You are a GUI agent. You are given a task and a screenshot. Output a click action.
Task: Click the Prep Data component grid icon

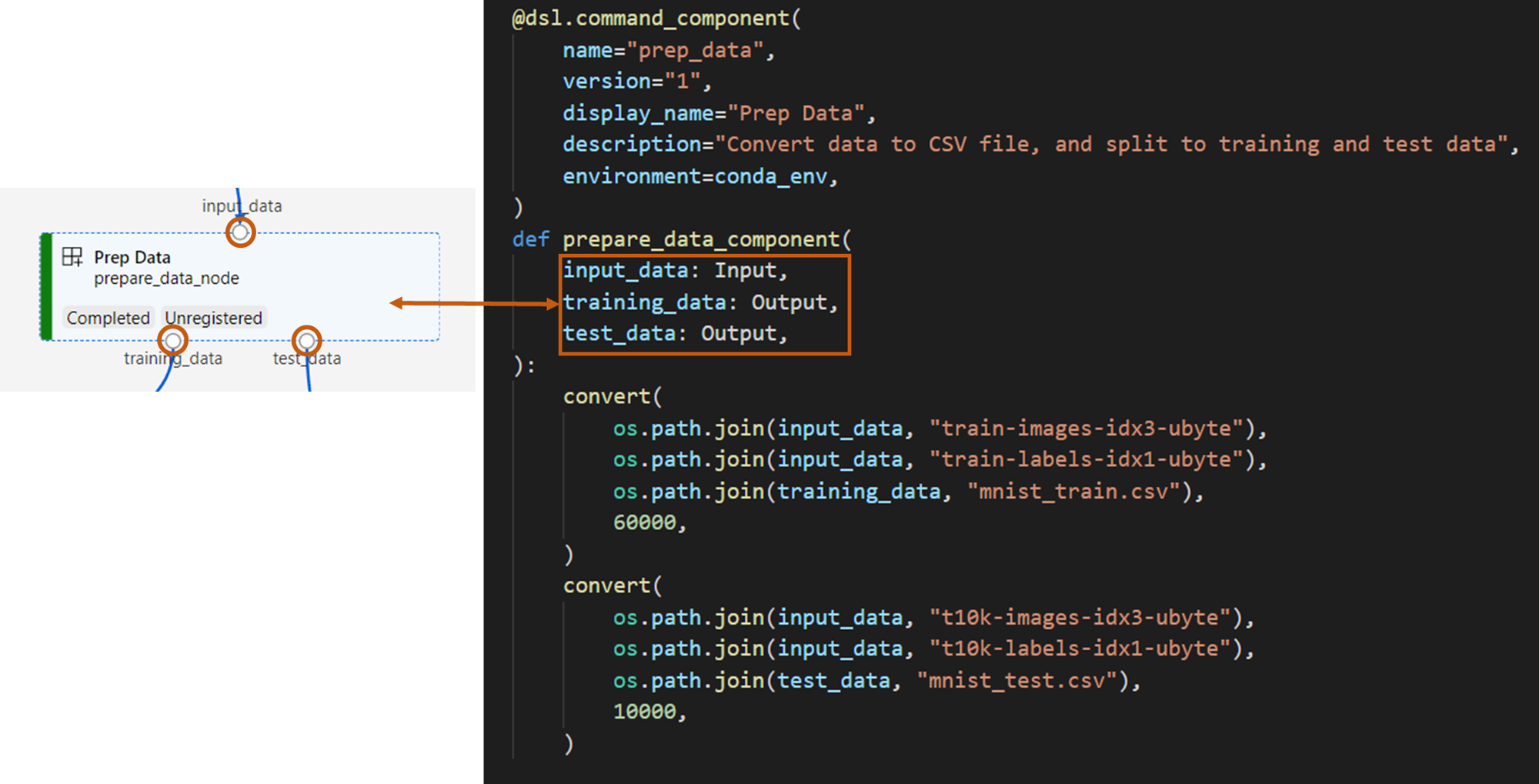(x=72, y=257)
